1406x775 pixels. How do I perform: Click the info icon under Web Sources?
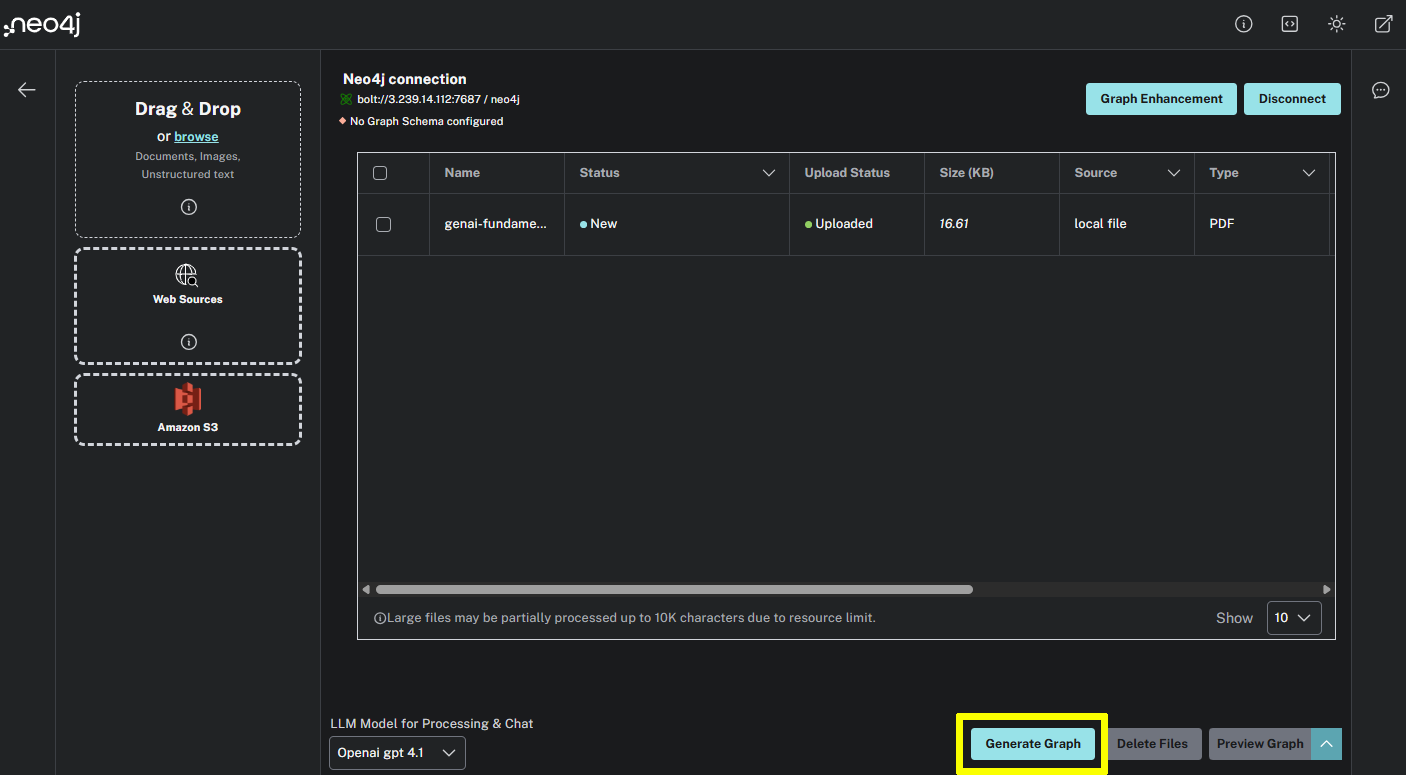[188, 342]
